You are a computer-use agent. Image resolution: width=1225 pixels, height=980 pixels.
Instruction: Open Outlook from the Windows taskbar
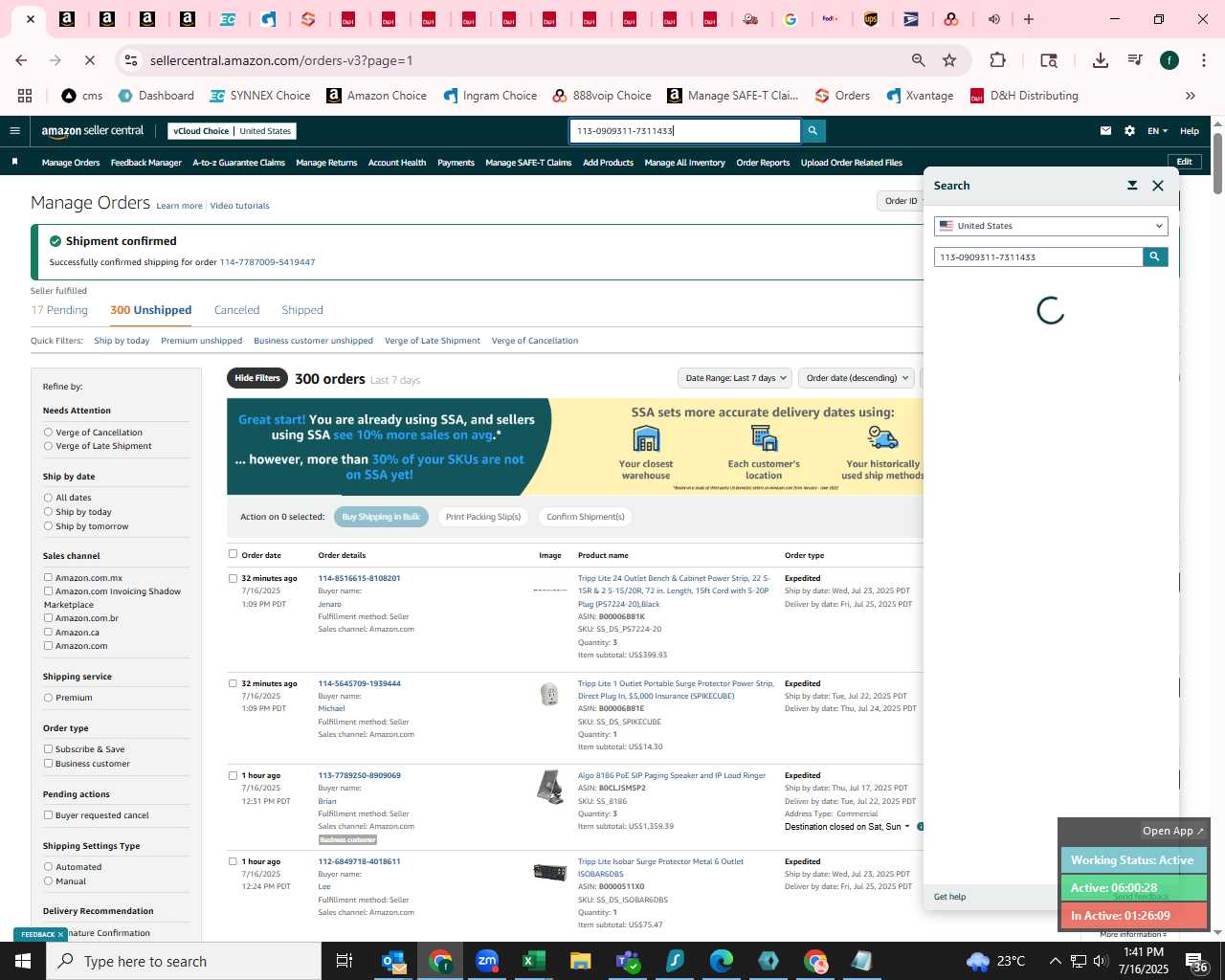(x=393, y=961)
